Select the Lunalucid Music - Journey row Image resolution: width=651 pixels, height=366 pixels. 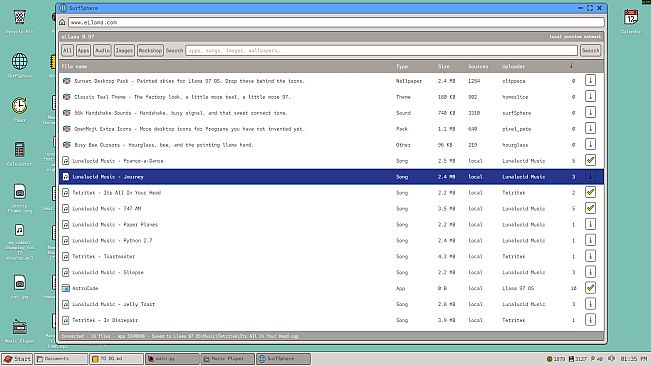tap(331, 176)
